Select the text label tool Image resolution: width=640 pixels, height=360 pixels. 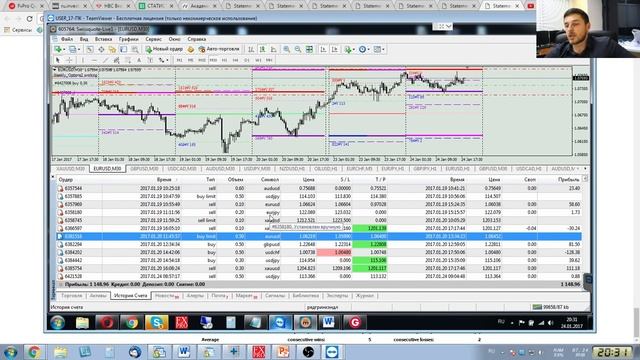tap(150, 60)
